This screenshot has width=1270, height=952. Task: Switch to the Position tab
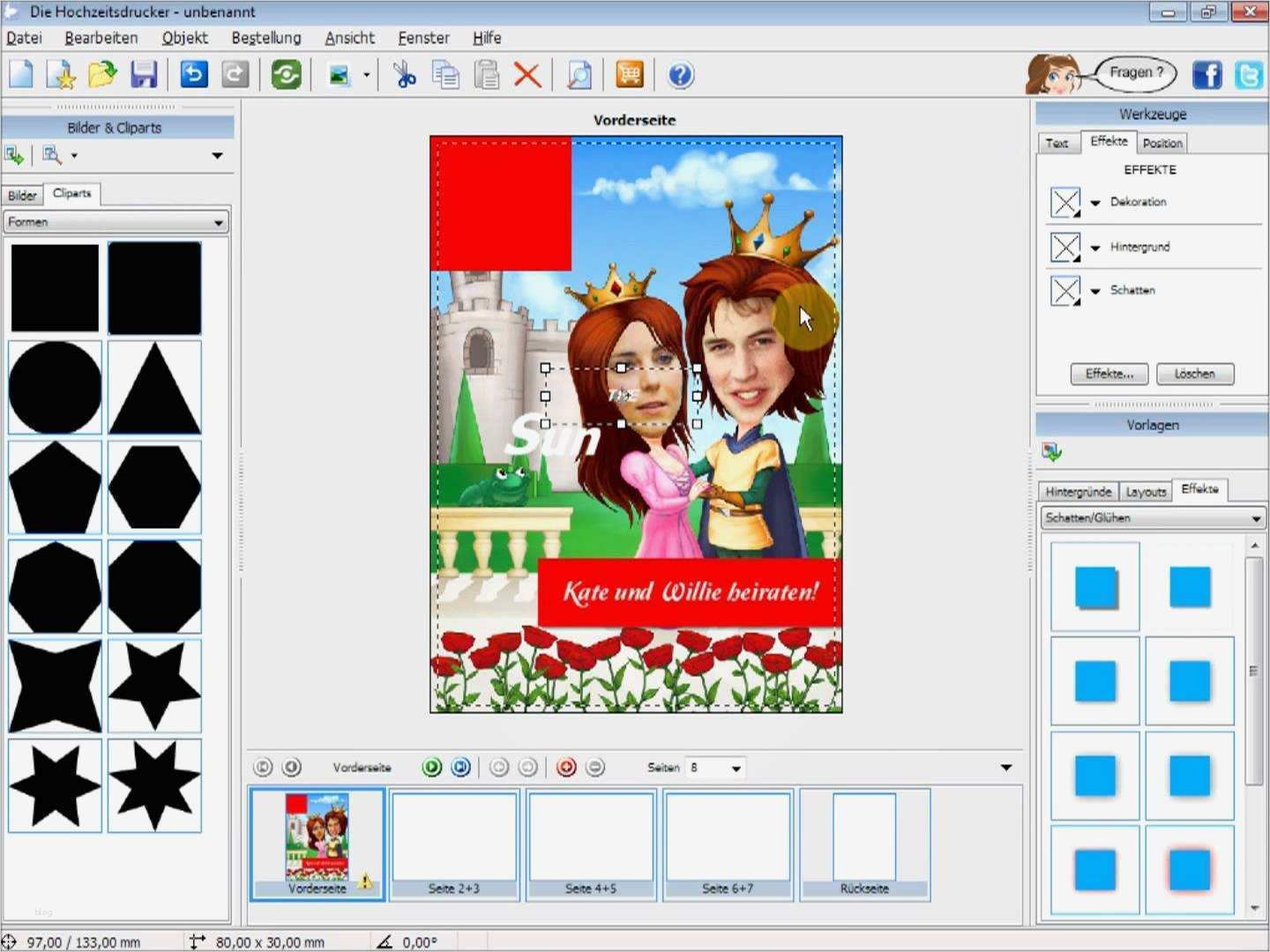(x=1162, y=143)
